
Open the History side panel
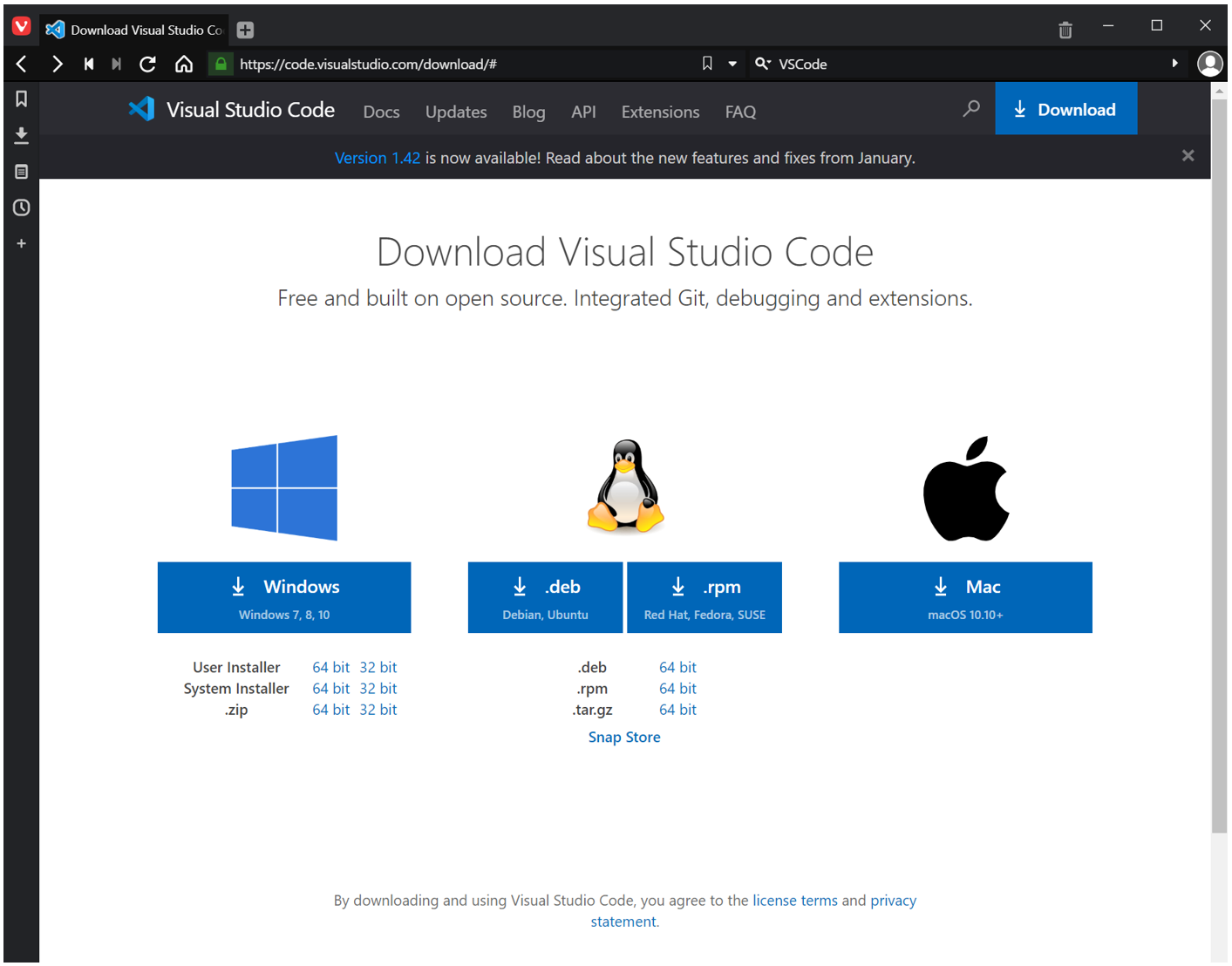coord(22,207)
